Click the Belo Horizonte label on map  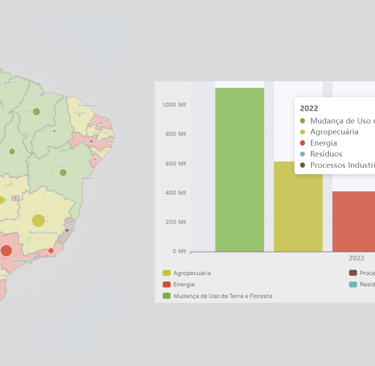pos(43,232)
